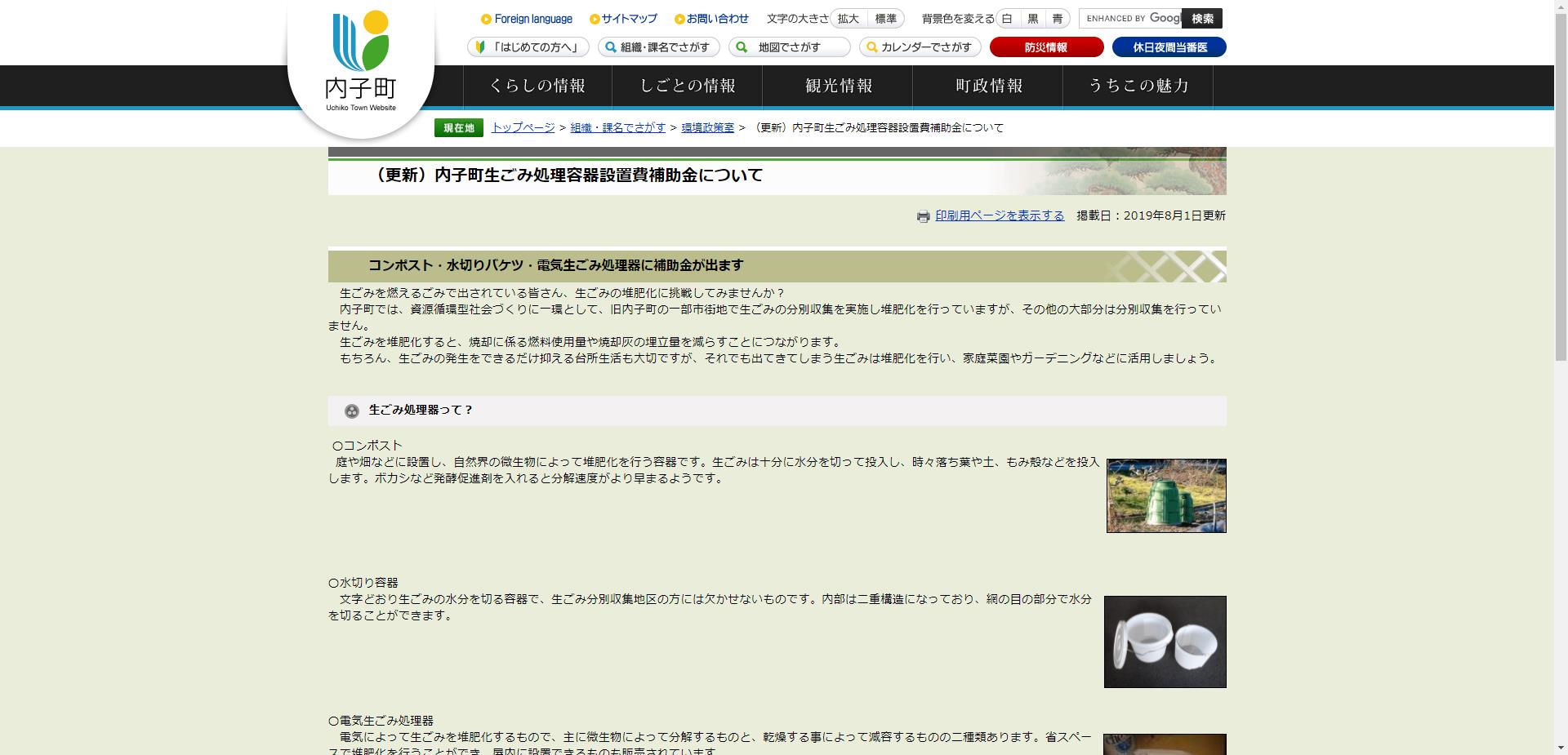Set background color to 黒

point(1033,18)
